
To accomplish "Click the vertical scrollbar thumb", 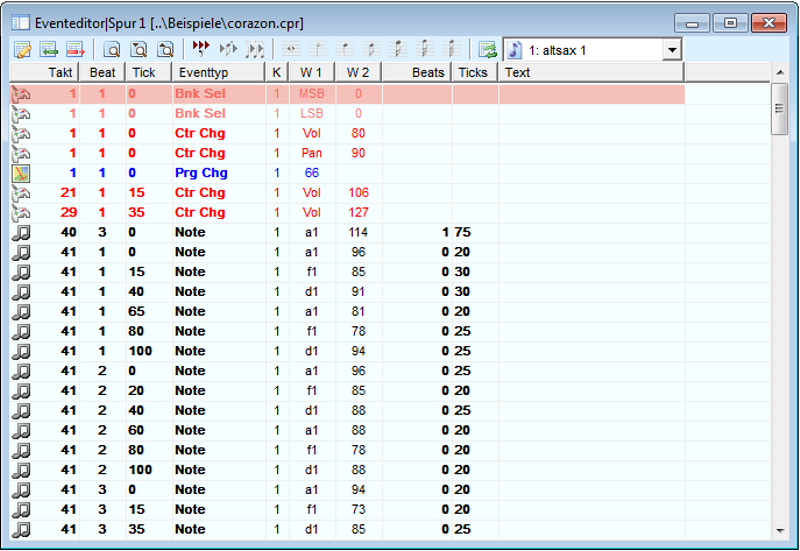I will [780, 109].
